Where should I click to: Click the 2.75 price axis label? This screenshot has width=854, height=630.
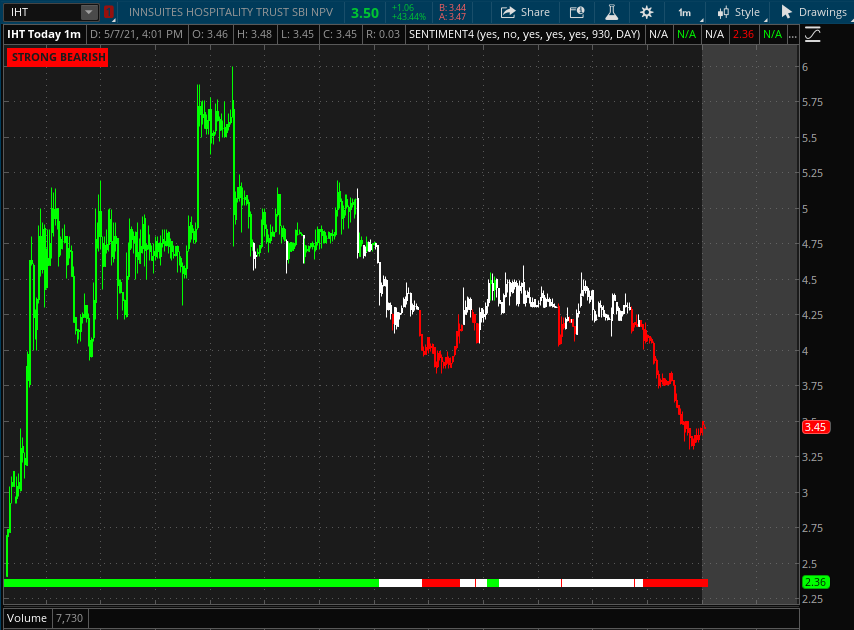(x=812, y=528)
